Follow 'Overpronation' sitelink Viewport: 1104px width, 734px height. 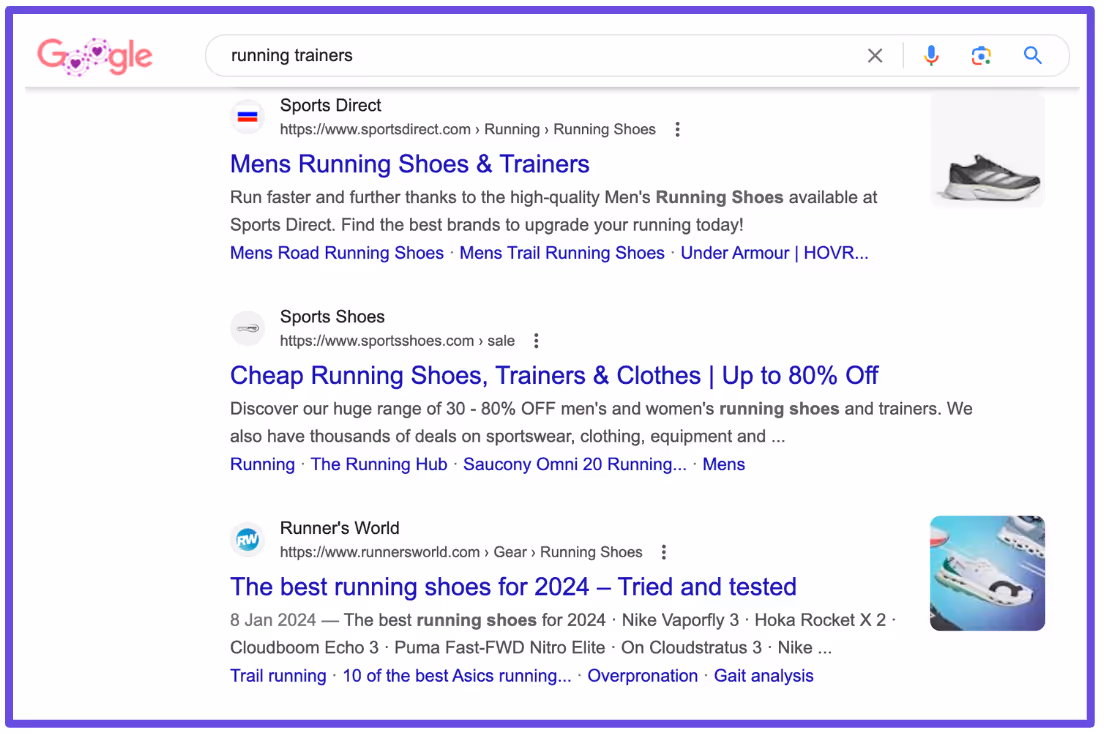click(x=643, y=676)
